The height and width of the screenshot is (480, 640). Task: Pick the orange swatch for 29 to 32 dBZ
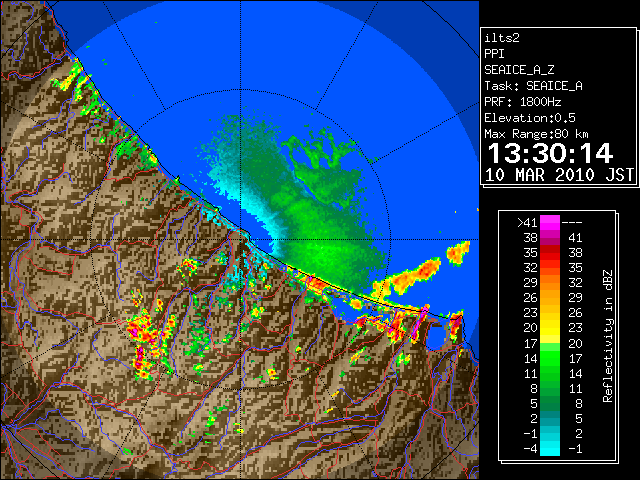point(550,283)
